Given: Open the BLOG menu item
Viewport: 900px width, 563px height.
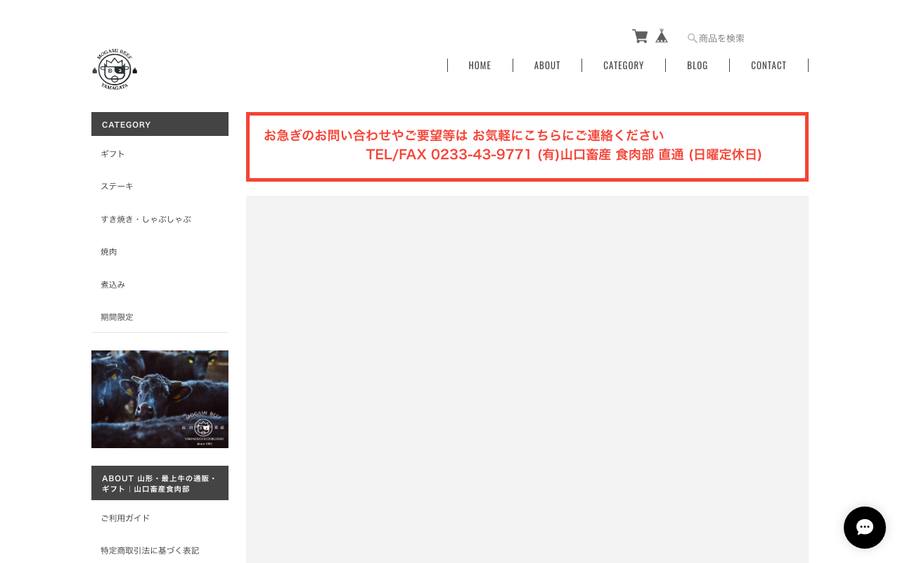Looking at the screenshot, I should [697, 65].
